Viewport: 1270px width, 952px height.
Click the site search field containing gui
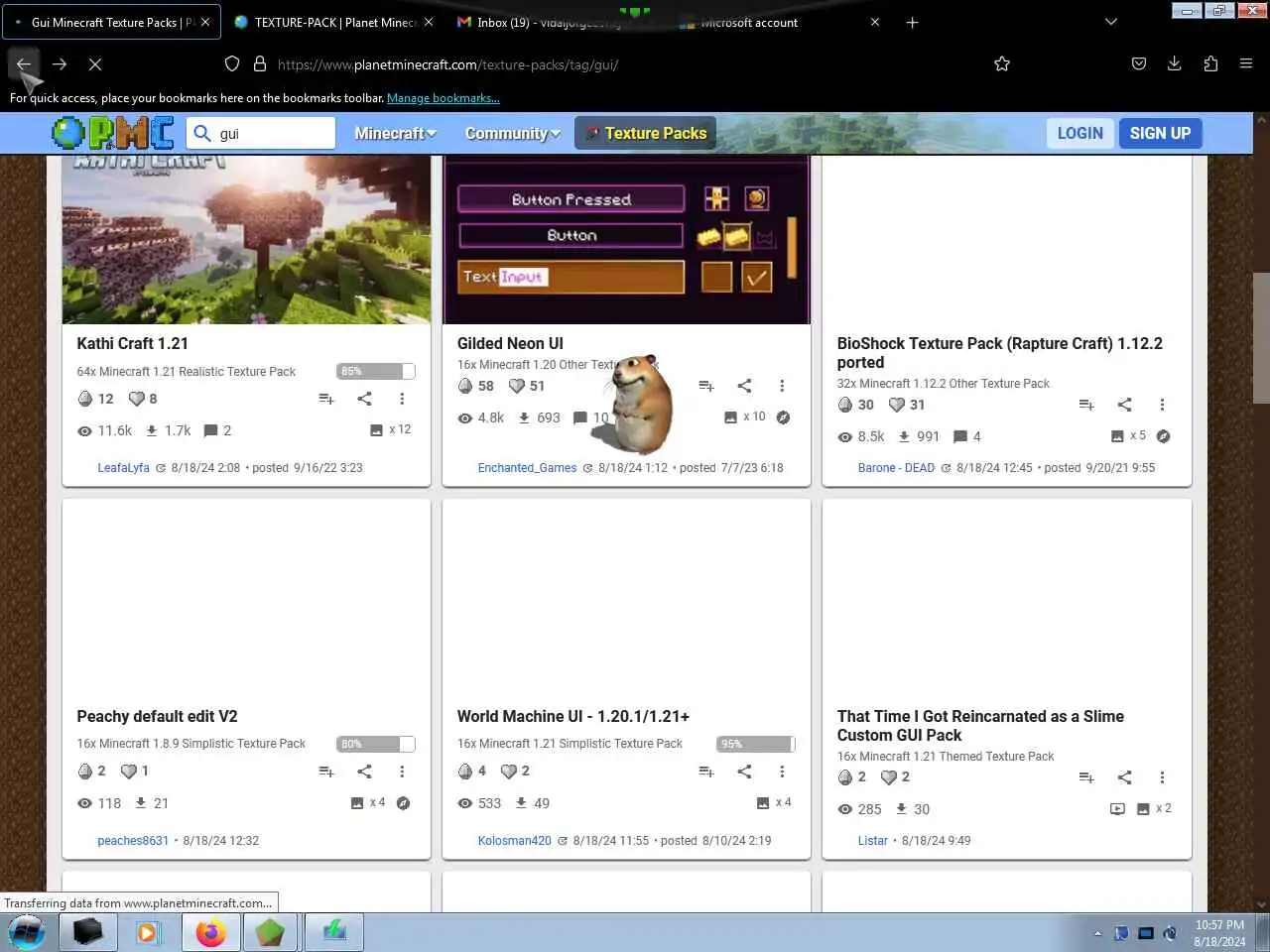(x=262, y=133)
